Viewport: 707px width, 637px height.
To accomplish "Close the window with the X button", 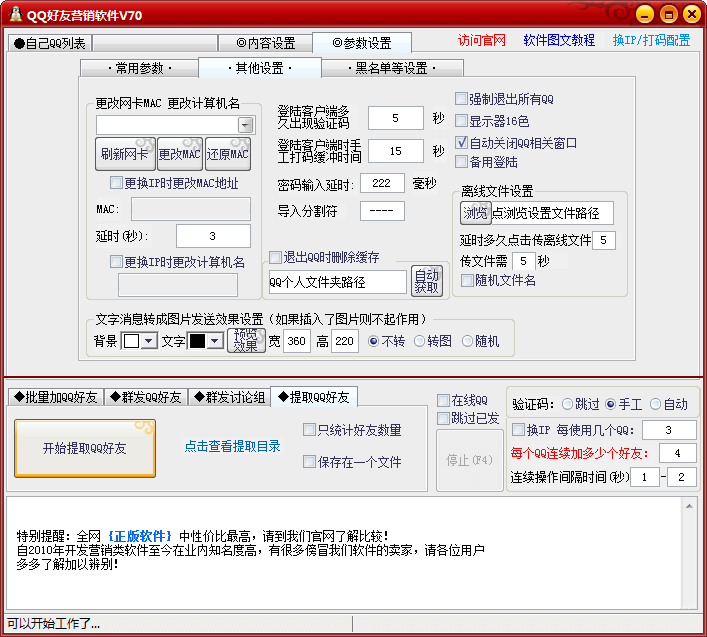I will (x=692, y=14).
